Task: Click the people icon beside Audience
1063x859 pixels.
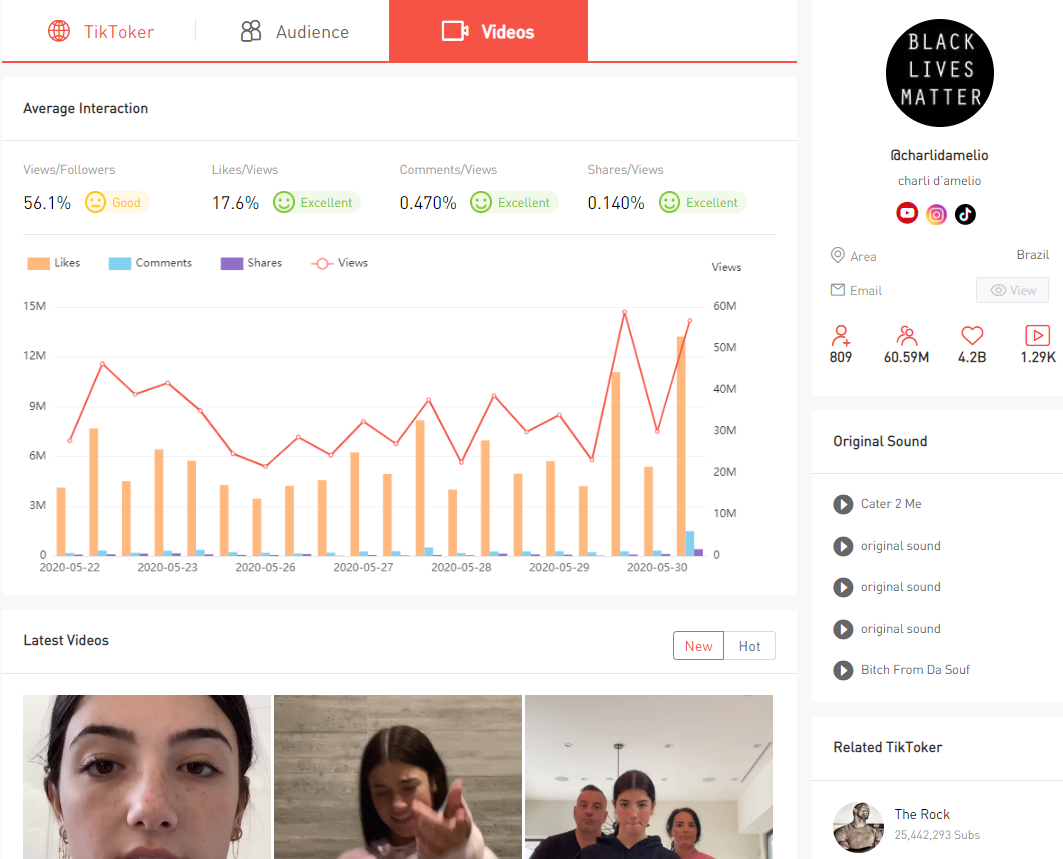Action: pyautogui.click(x=251, y=31)
